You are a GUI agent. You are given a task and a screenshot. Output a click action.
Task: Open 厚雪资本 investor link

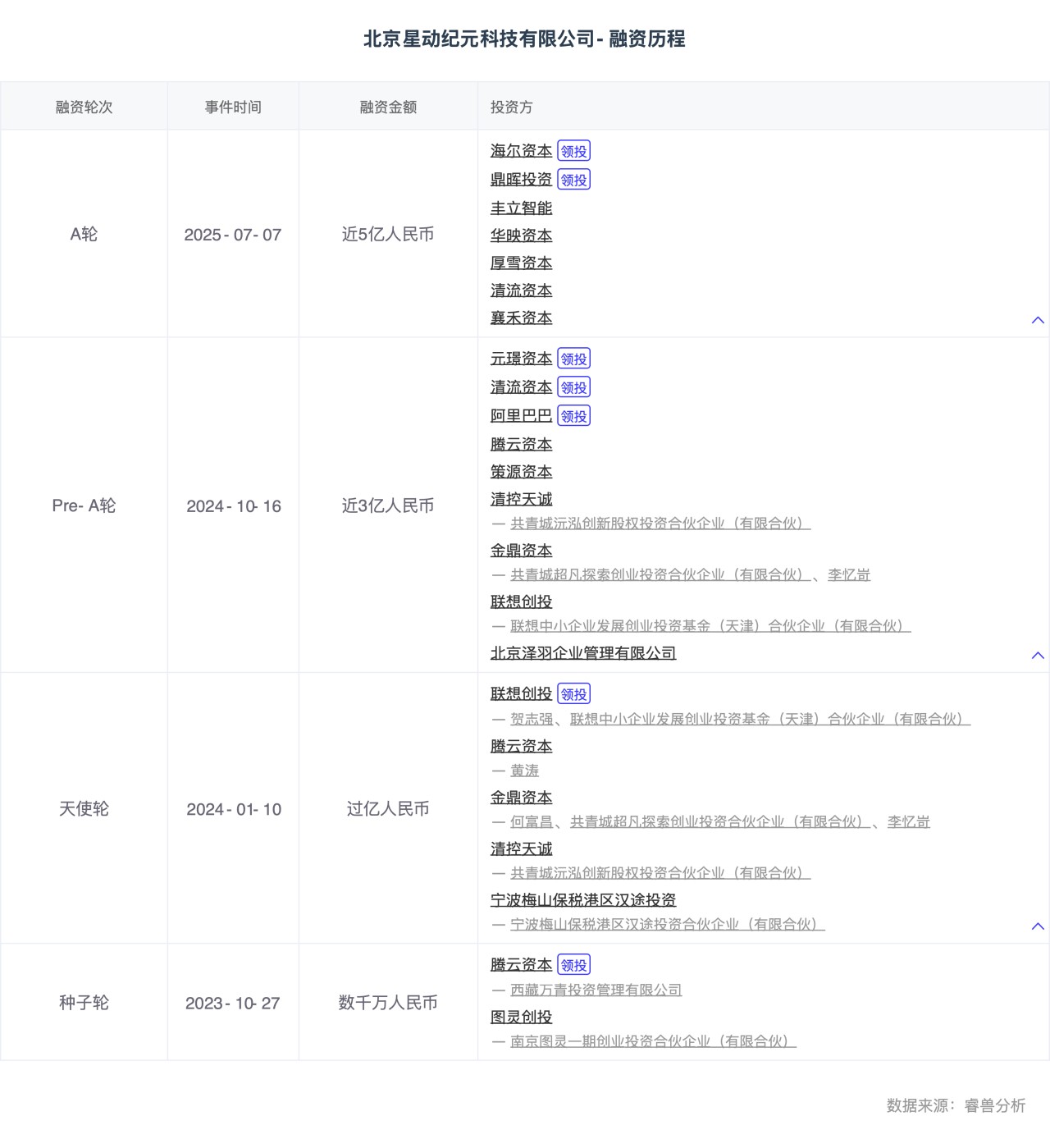(521, 263)
